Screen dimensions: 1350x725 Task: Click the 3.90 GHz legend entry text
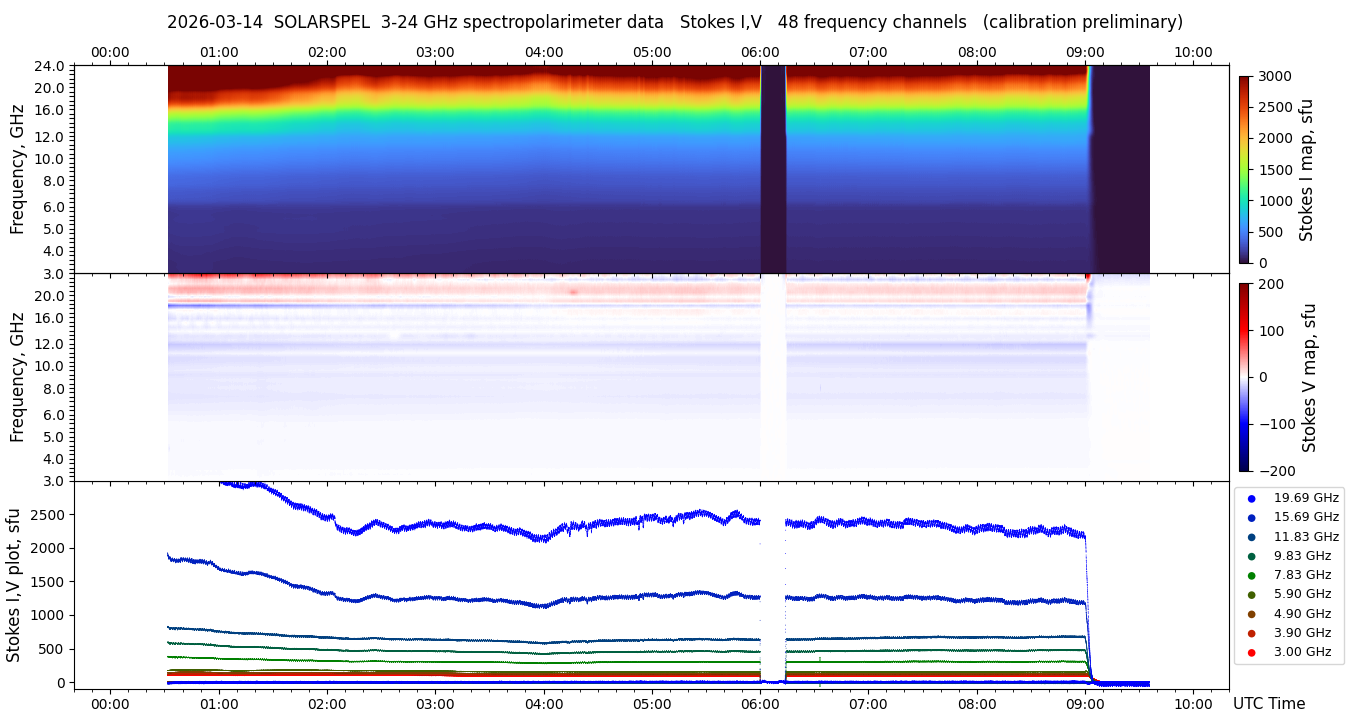click(x=1302, y=633)
